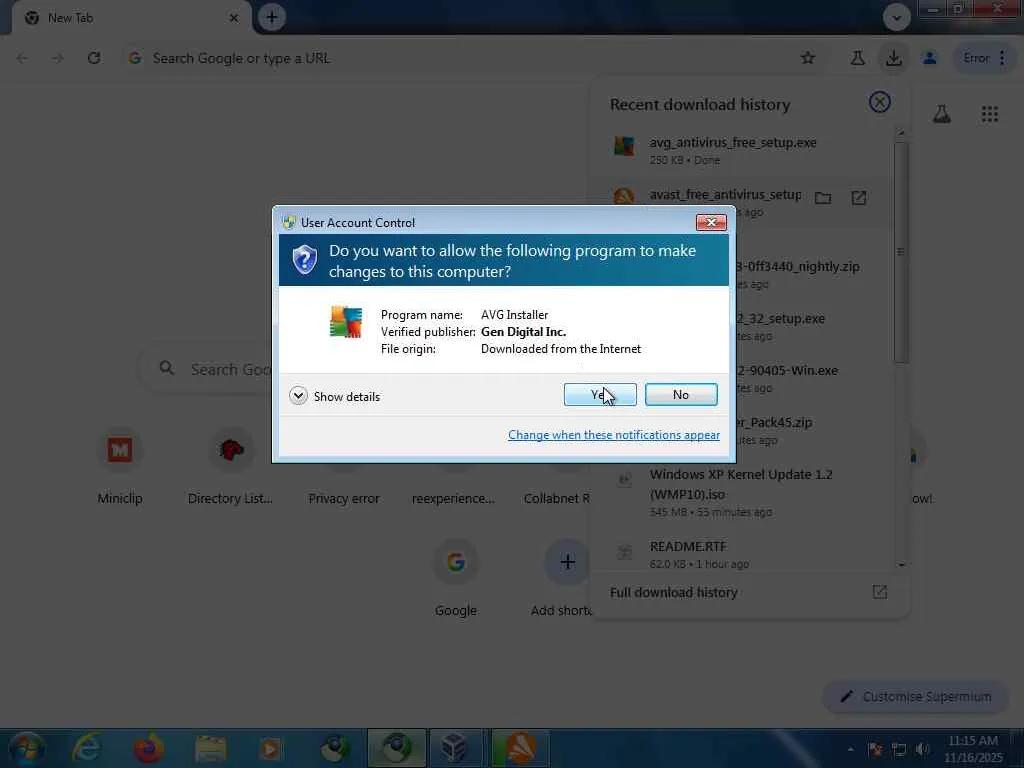Show avast setup file in folder

point(823,197)
